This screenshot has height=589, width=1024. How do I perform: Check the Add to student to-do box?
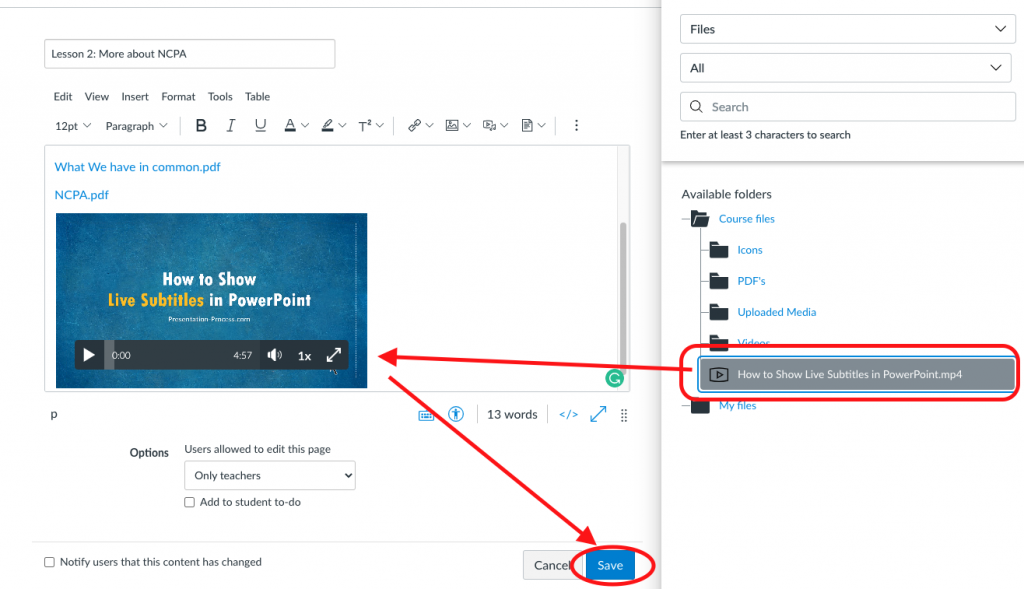coord(189,502)
